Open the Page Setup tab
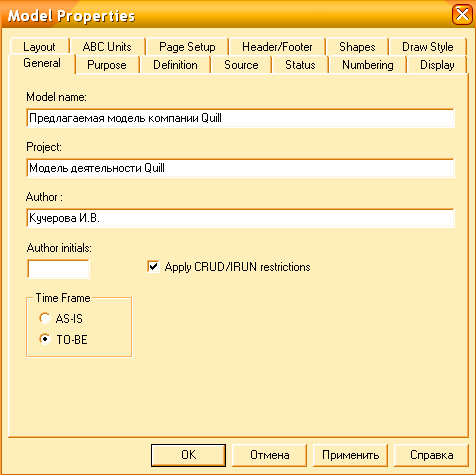Viewport: 476px width, 475px height. pos(187,47)
